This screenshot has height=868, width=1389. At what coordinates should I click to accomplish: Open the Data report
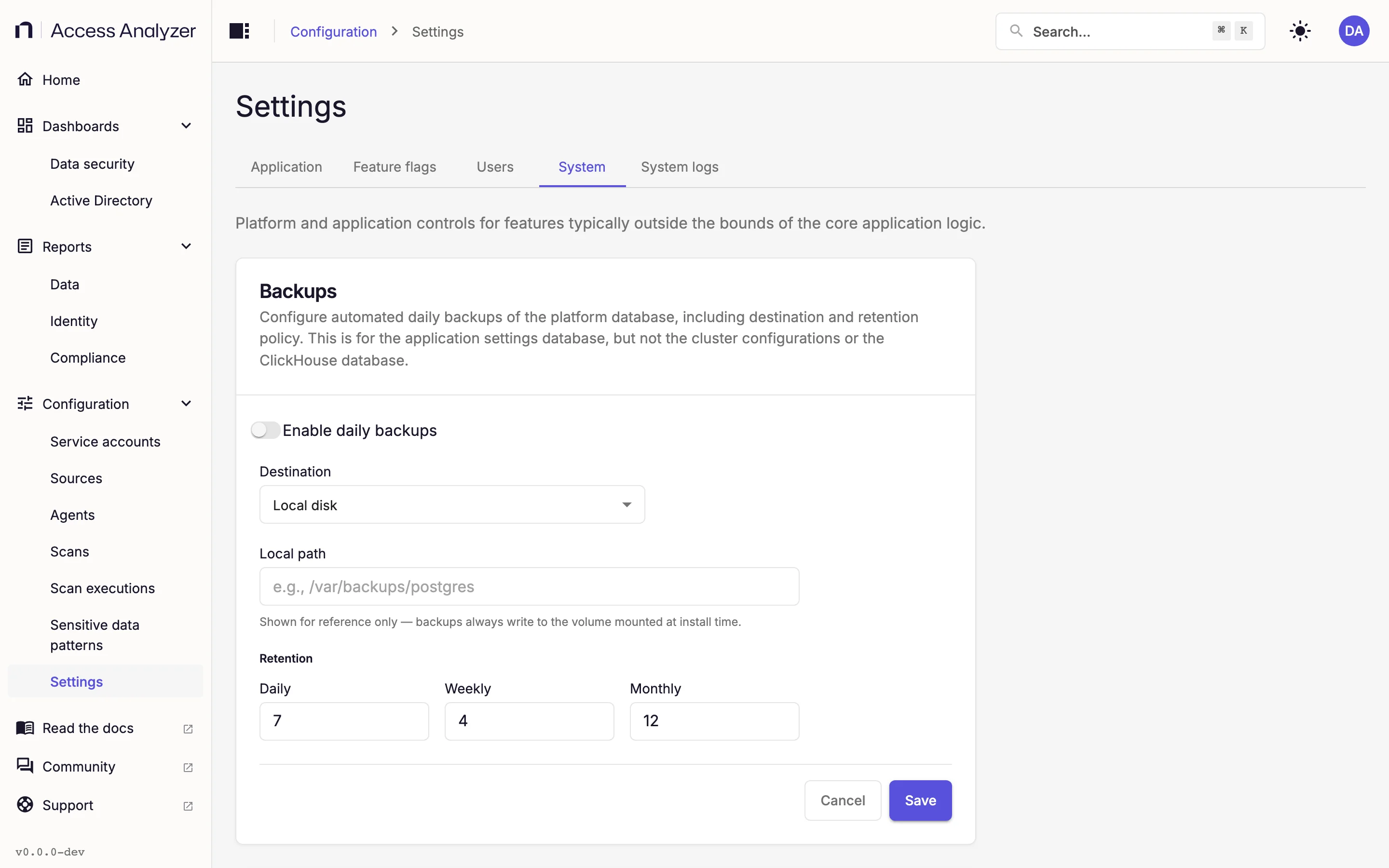(x=65, y=284)
